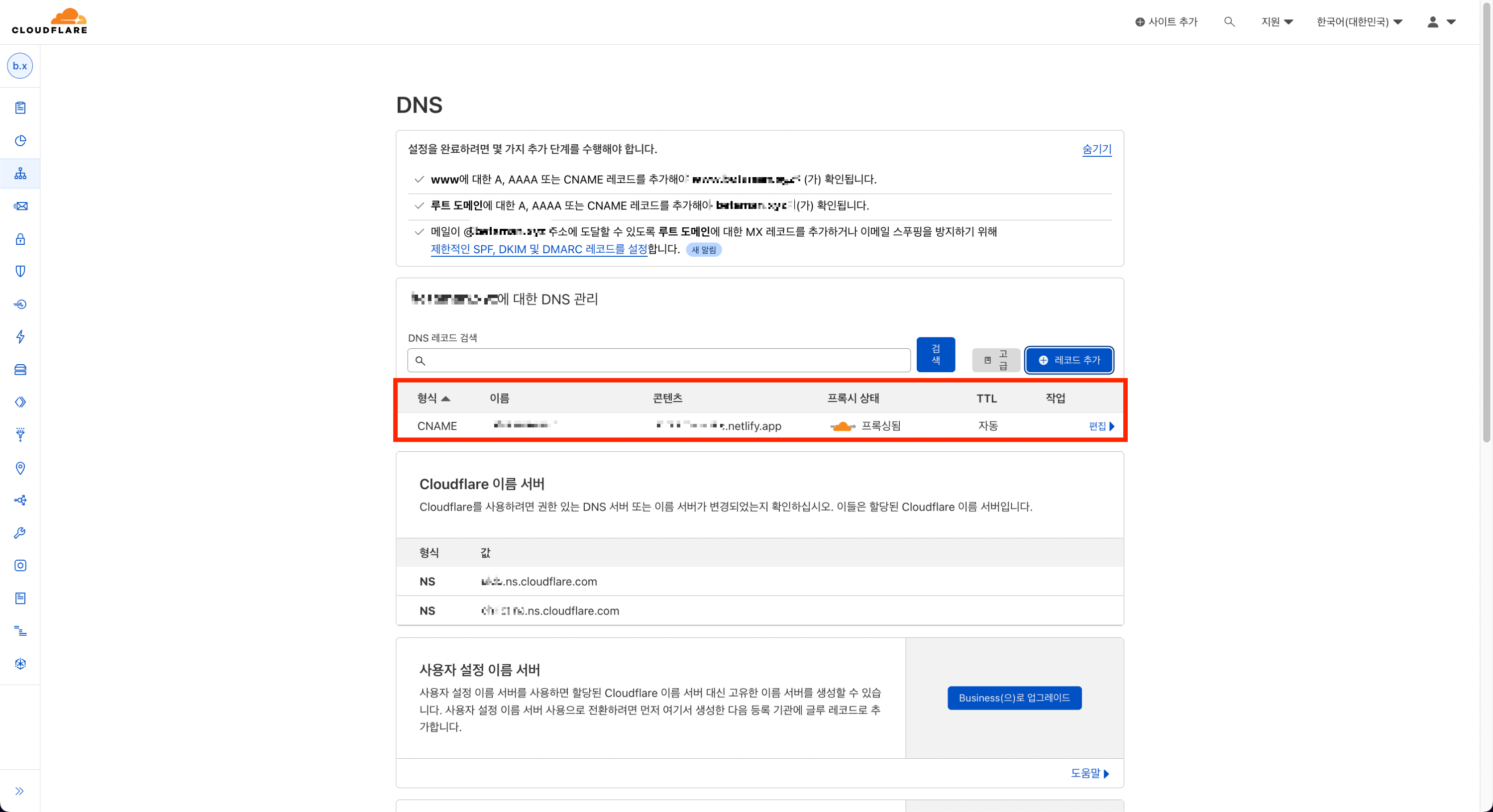The height and width of the screenshot is (812, 1493).
Task: Click Business(으)로 업그레이드 button
Action: pyautogui.click(x=1014, y=698)
